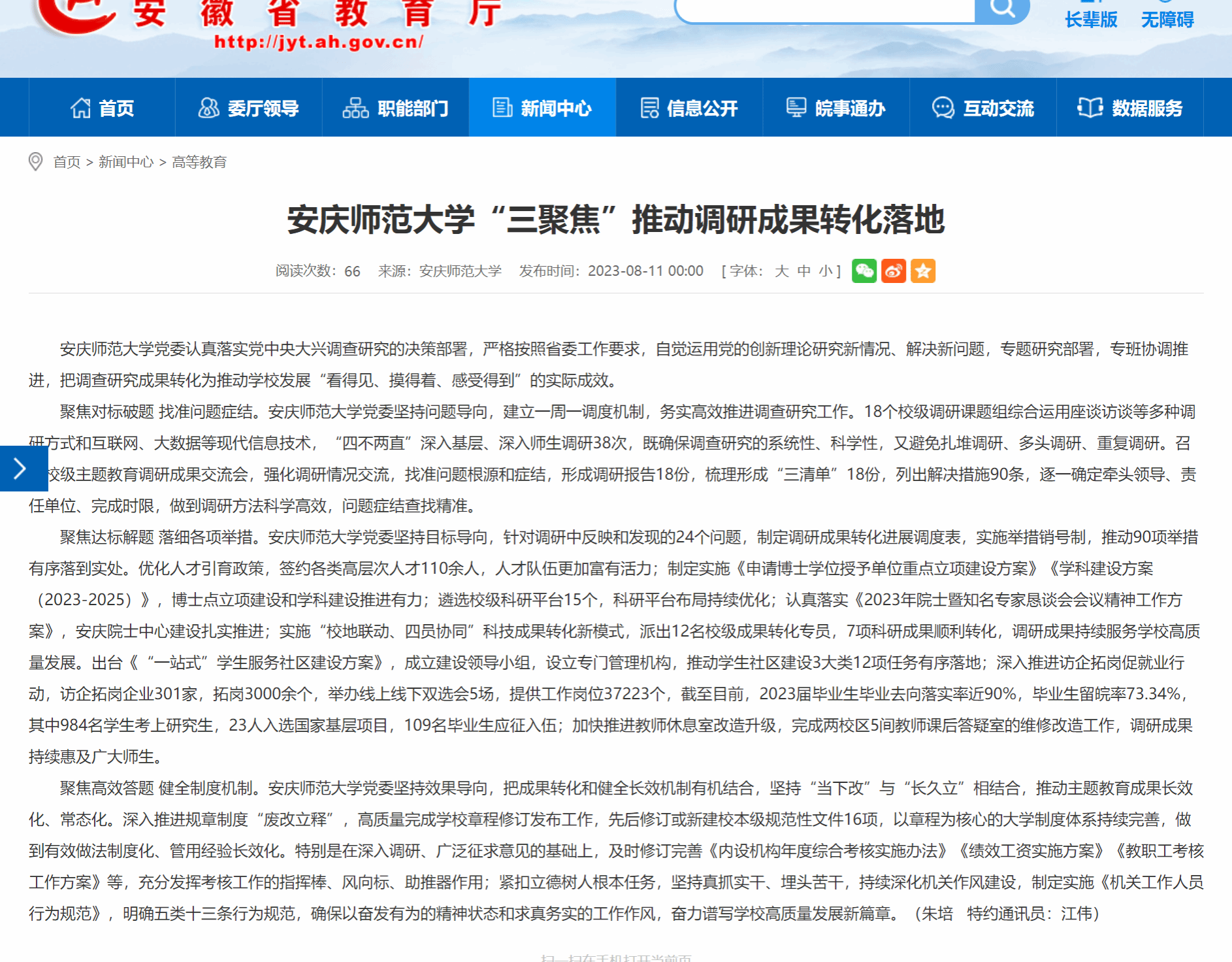Set font size to 小
This screenshot has width=1232, height=962.
point(825,271)
